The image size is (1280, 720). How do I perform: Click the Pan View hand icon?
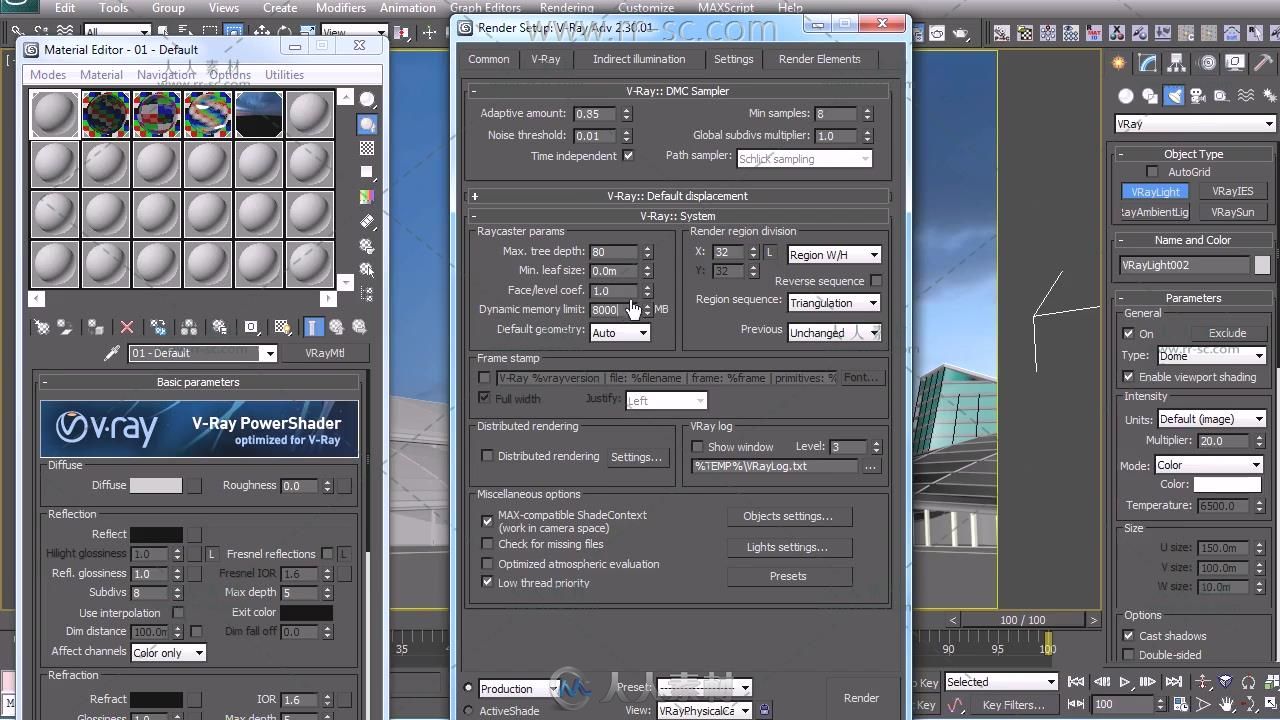(1227, 704)
